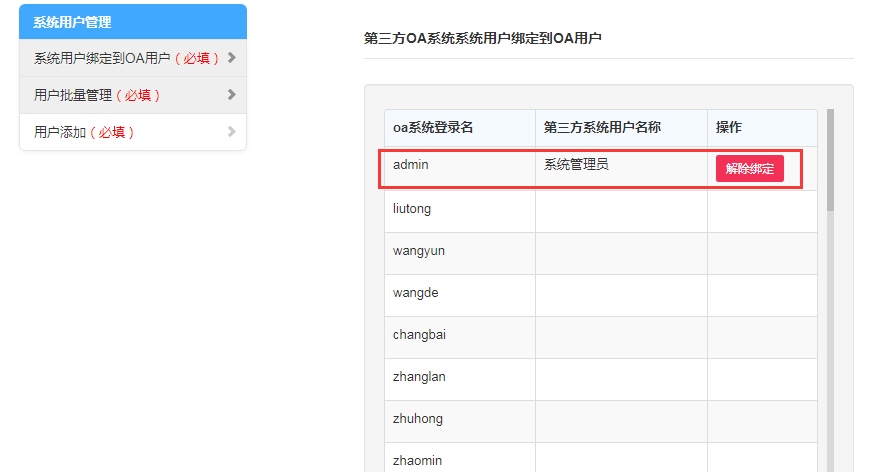This screenshot has height=472, width=889.
Task: Click the oa系统登录名 column header
Action: [x=433, y=128]
